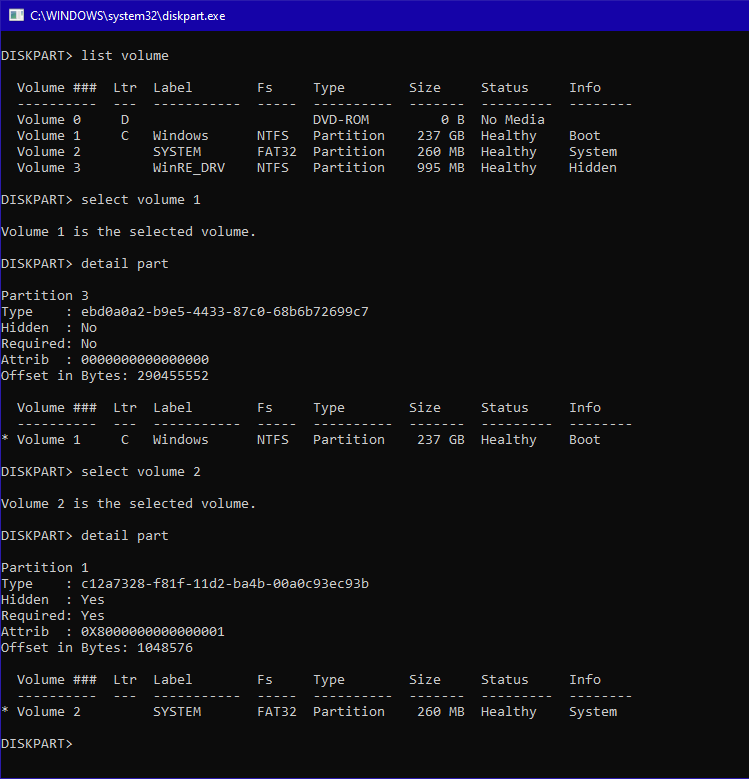This screenshot has height=779, width=749.
Task: Click the 'Partition 3' heading line
Action: (x=37, y=296)
